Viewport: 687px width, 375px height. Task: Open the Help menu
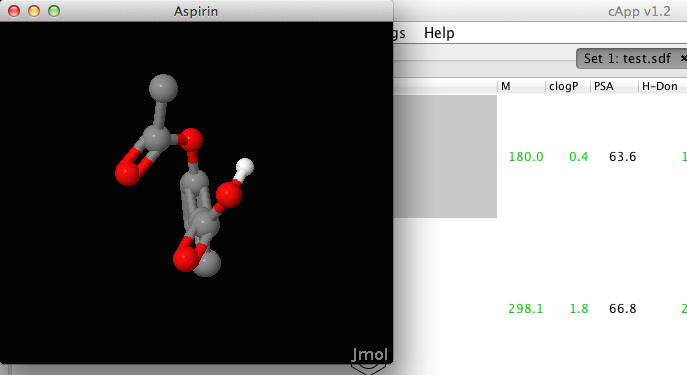pyautogui.click(x=439, y=33)
